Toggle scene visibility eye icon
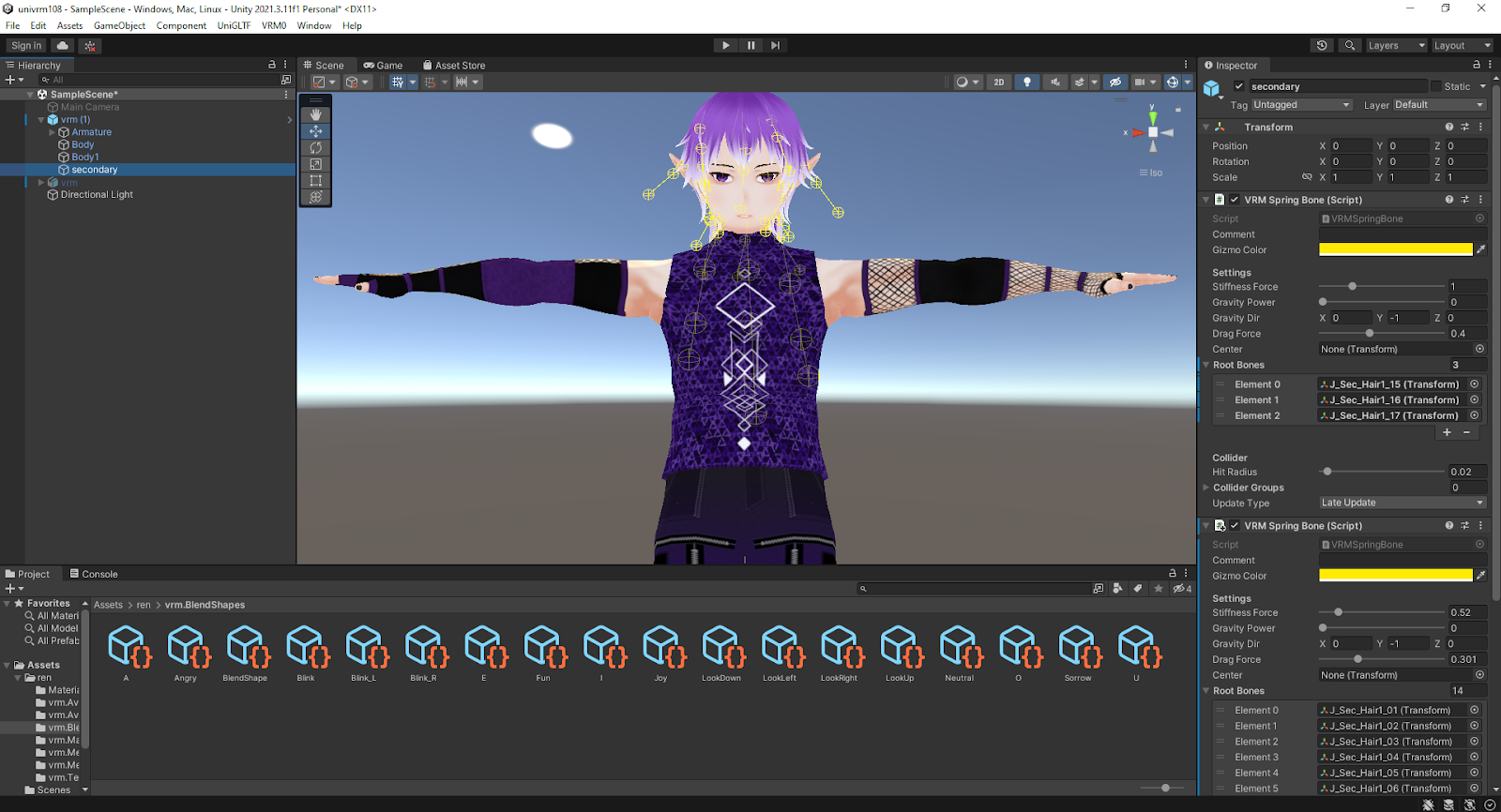Image resolution: width=1501 pixels, height=812 pixels. pos(1114,83)
